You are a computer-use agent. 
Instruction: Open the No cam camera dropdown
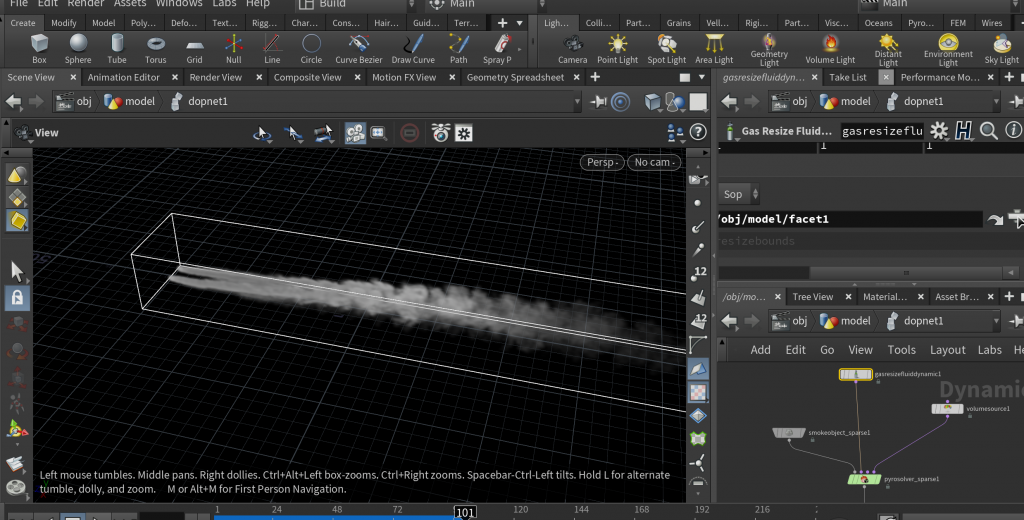click(654, 162)
